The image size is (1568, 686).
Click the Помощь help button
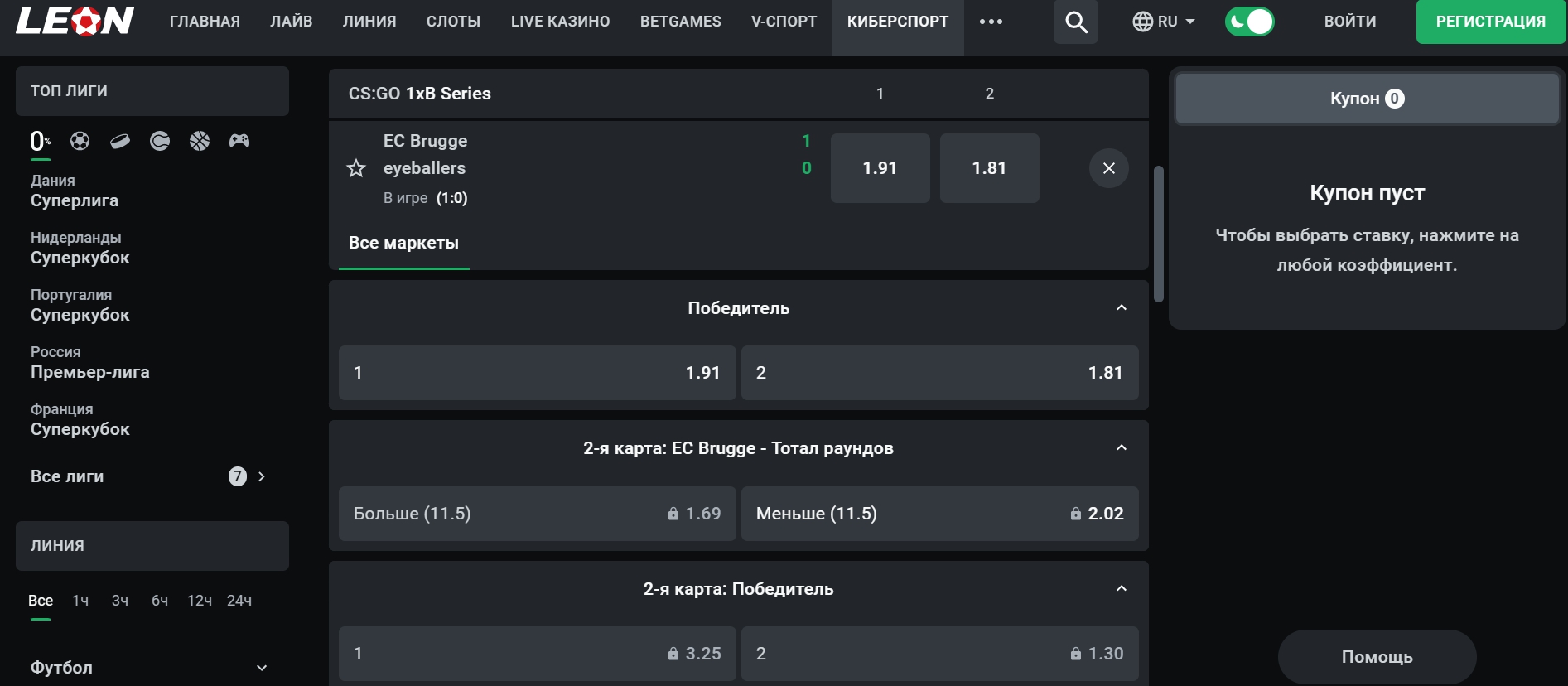1377,657
